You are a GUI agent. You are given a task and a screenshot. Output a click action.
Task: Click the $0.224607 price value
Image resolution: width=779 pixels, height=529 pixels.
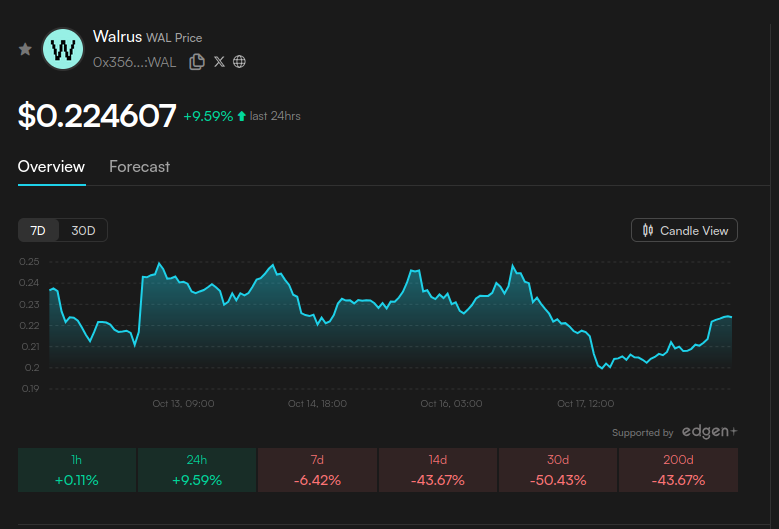(x=97, y=116)
